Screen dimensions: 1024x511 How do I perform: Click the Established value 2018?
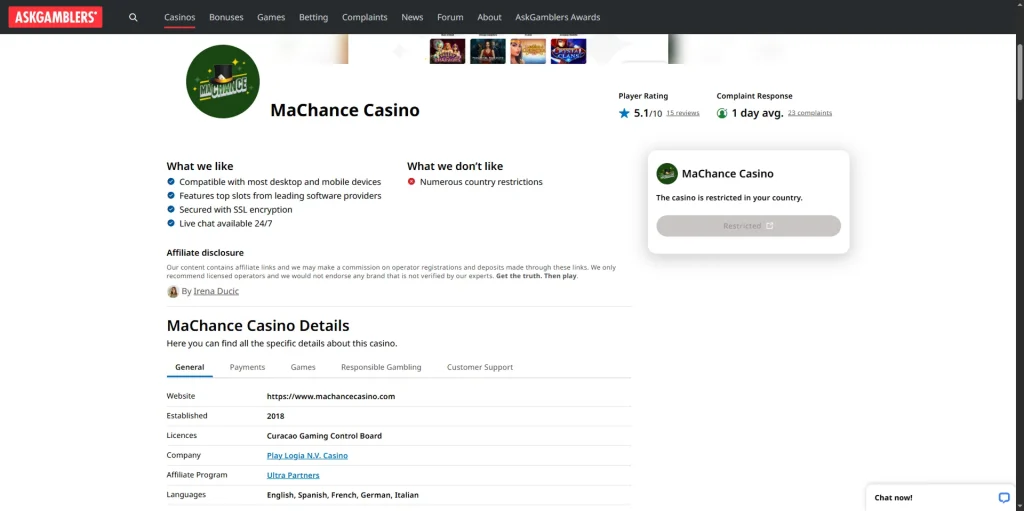pos(276,416)
